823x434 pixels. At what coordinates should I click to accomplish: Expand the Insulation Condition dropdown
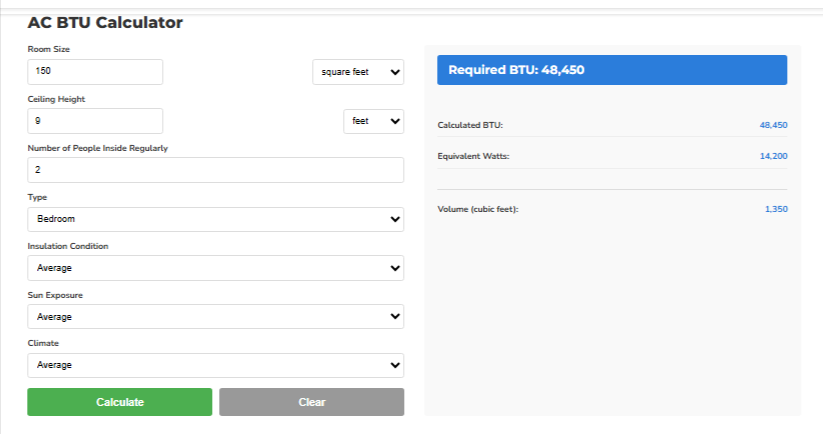click(215, 268)
